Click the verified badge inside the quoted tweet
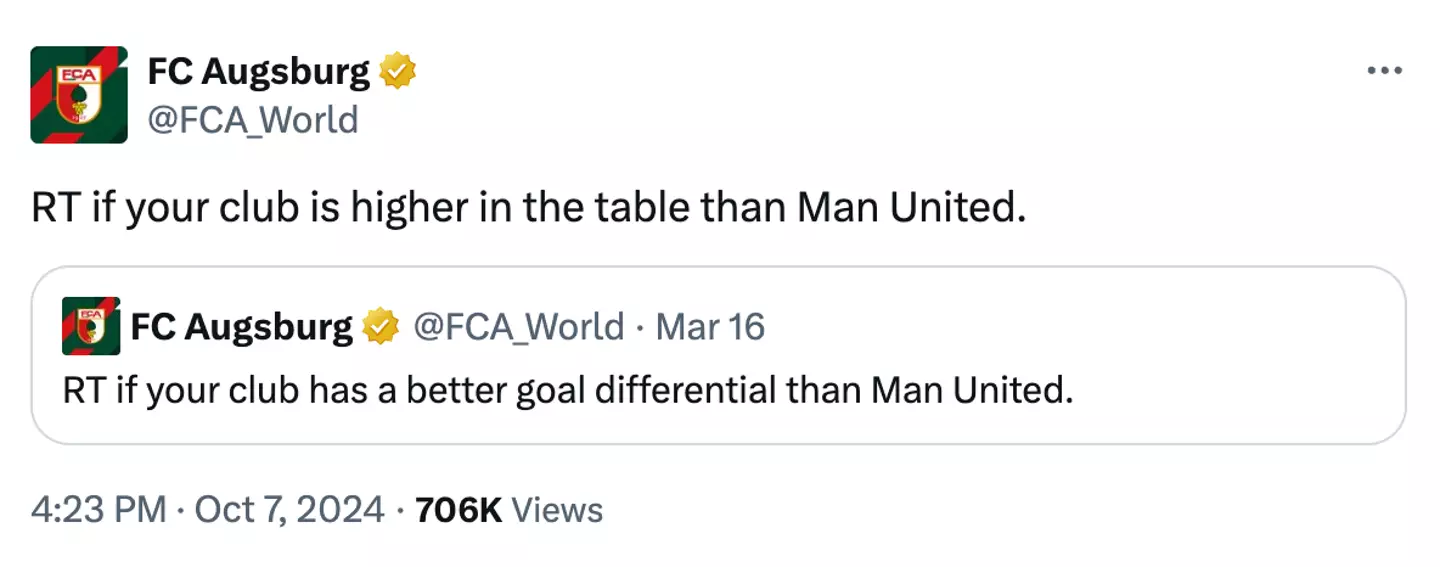 click(x=380, y=327)
